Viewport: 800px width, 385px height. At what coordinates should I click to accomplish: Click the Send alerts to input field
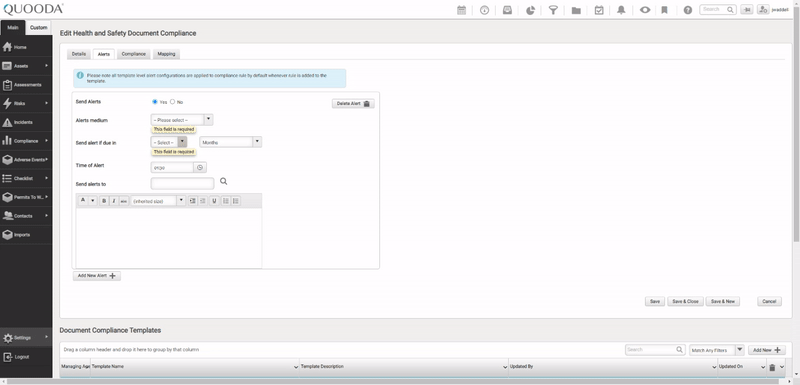182,184
